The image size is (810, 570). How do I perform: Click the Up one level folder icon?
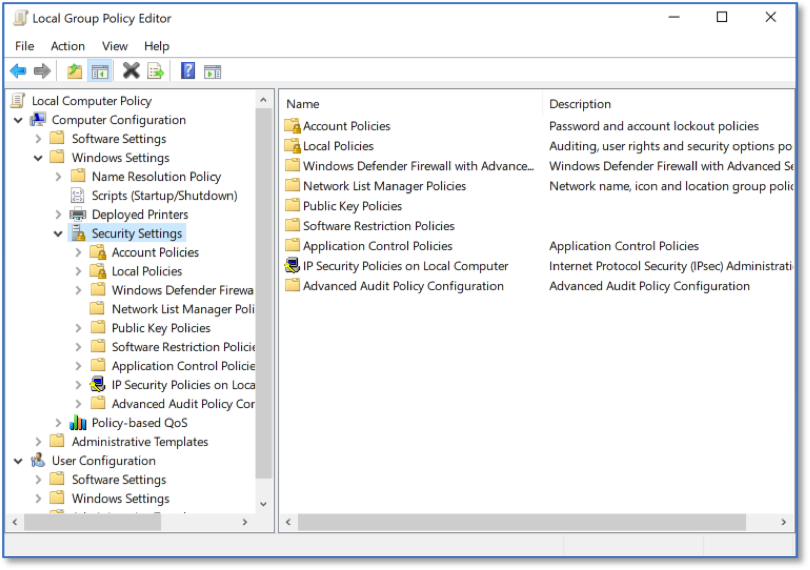(74, 71)
